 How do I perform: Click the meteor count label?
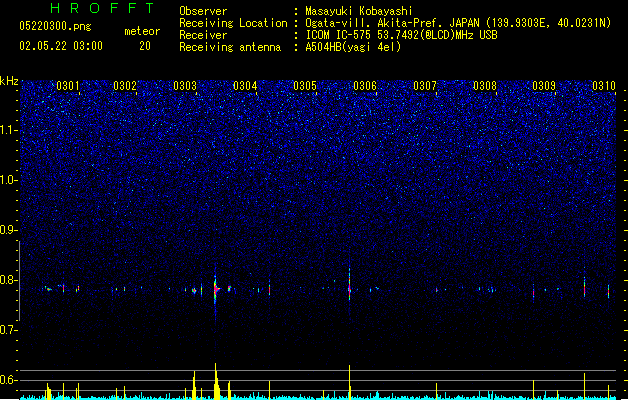click(x=142, y=31)
